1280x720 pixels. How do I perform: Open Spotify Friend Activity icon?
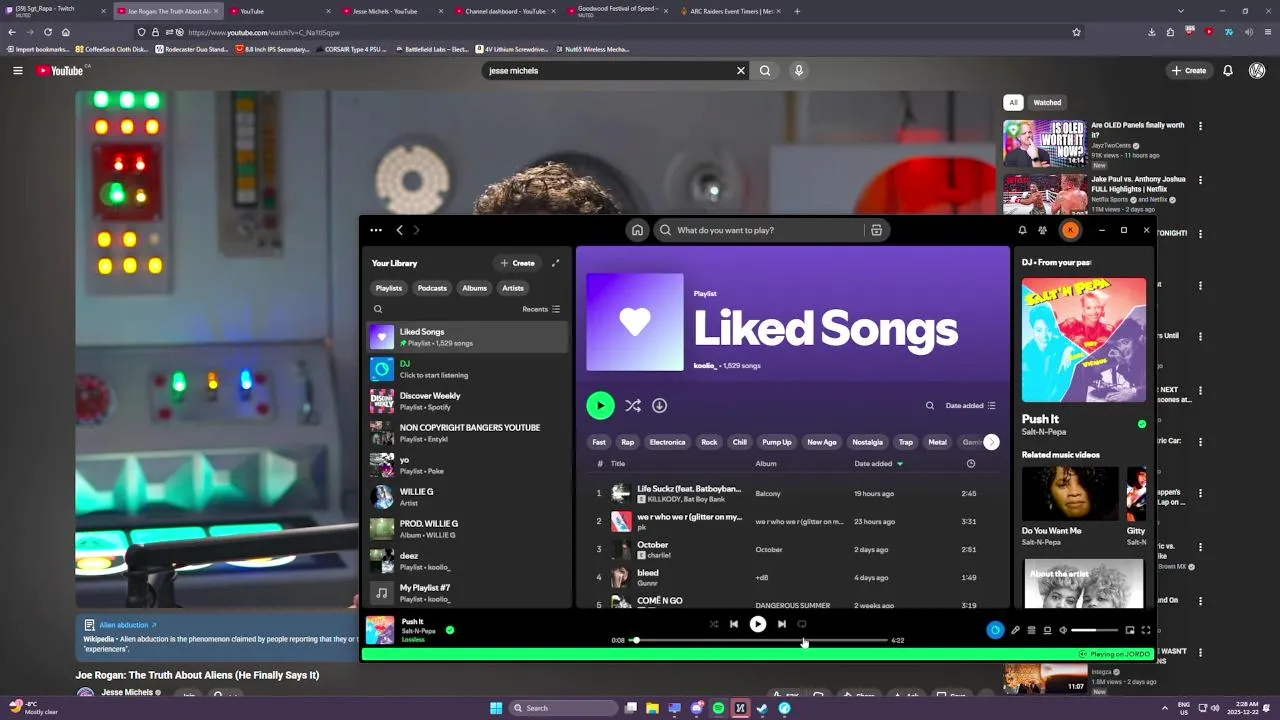[x=1043, y=230]
